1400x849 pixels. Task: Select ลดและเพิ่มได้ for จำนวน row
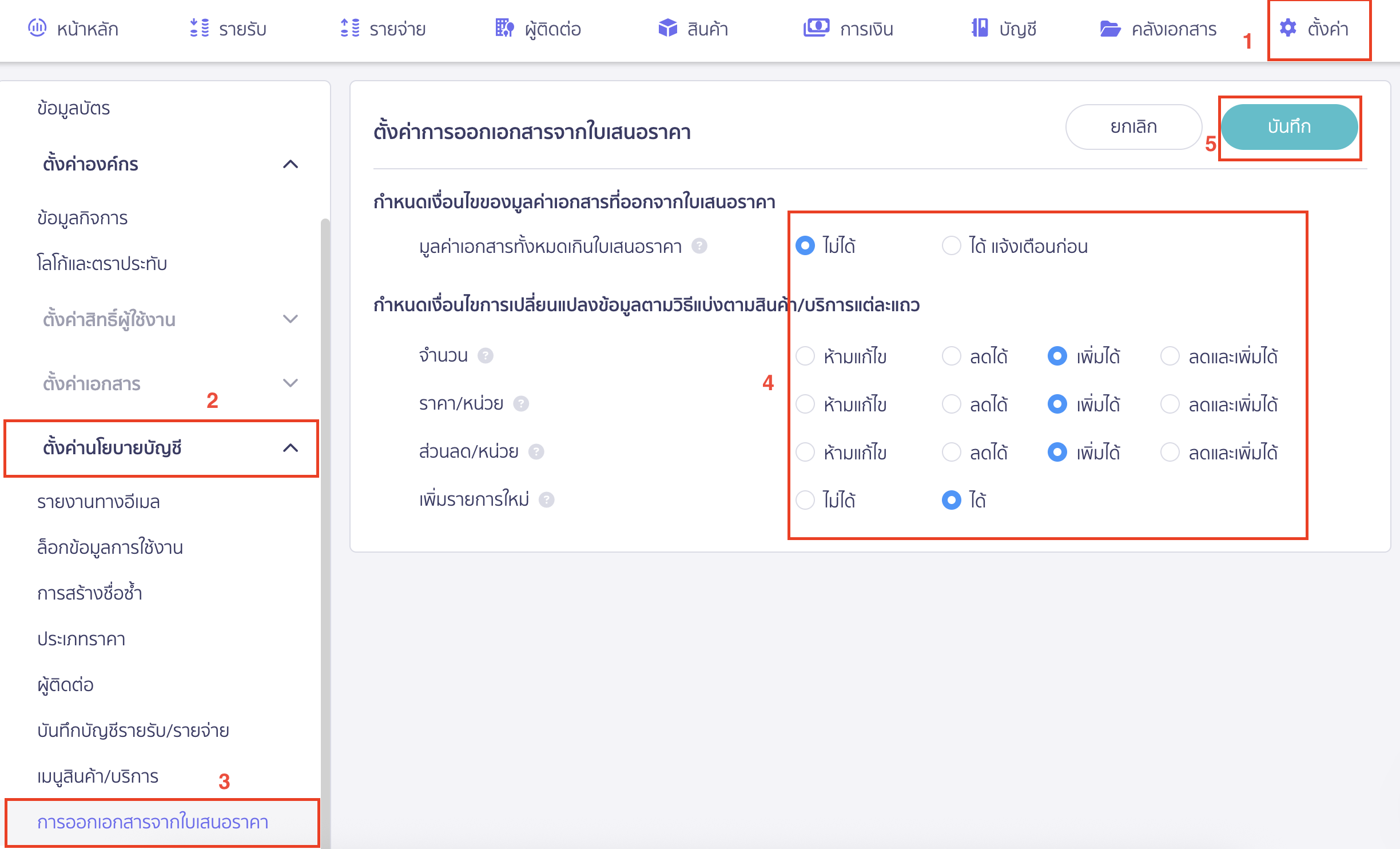point(1170,356)
